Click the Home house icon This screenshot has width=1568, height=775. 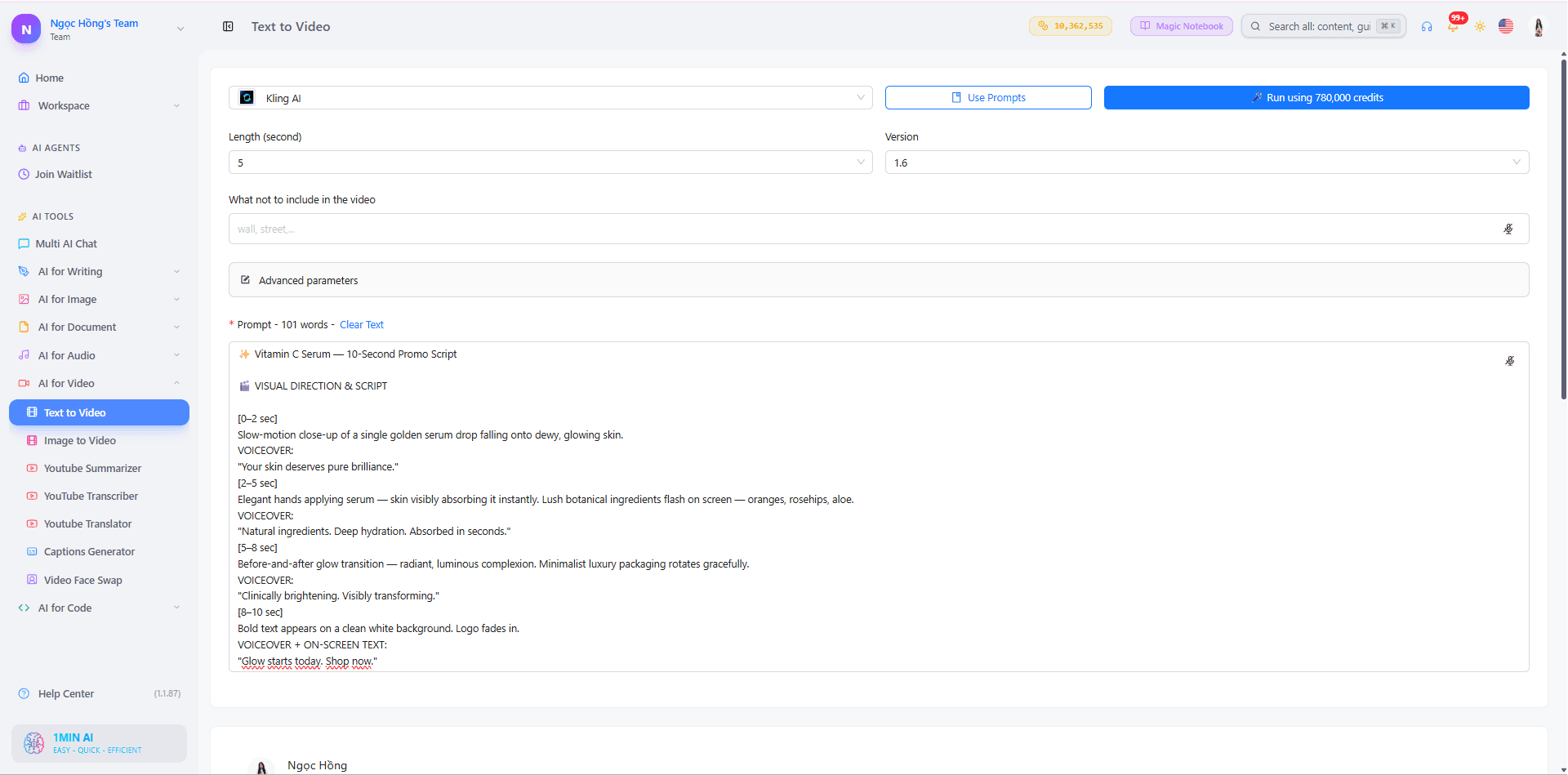(24, 78)
